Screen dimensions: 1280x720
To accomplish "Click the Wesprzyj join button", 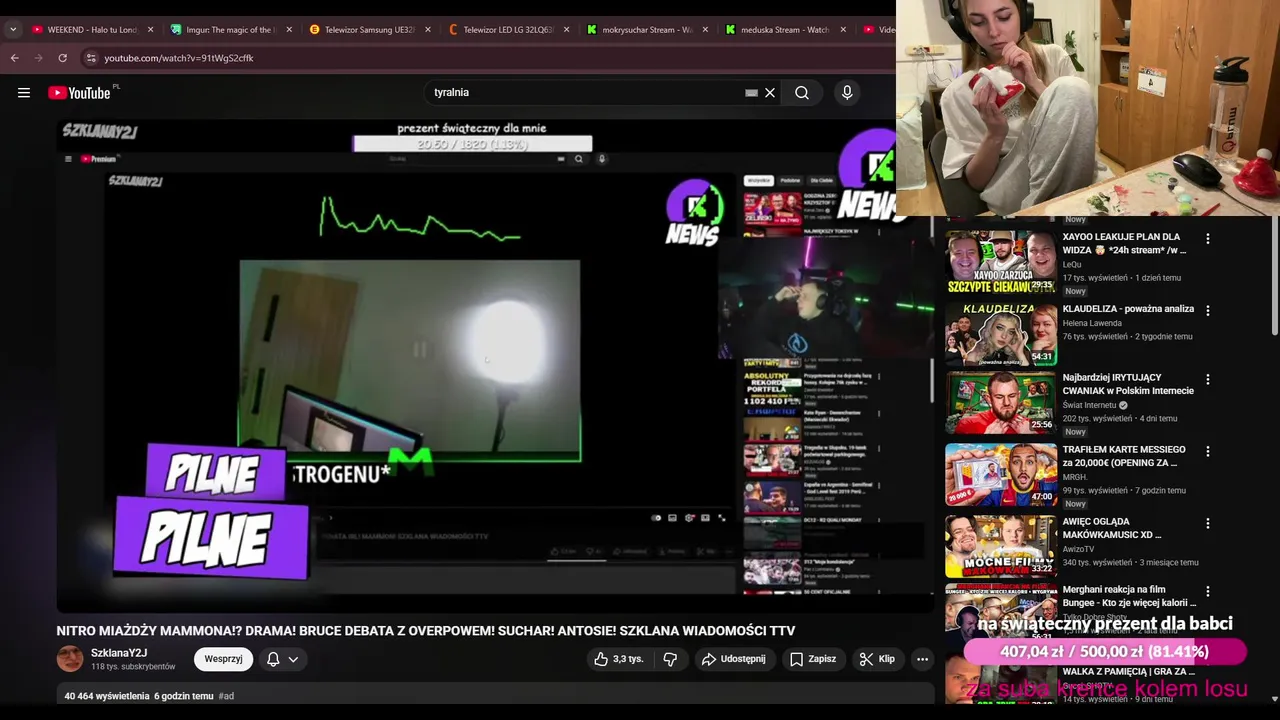I will click(223, 659).
